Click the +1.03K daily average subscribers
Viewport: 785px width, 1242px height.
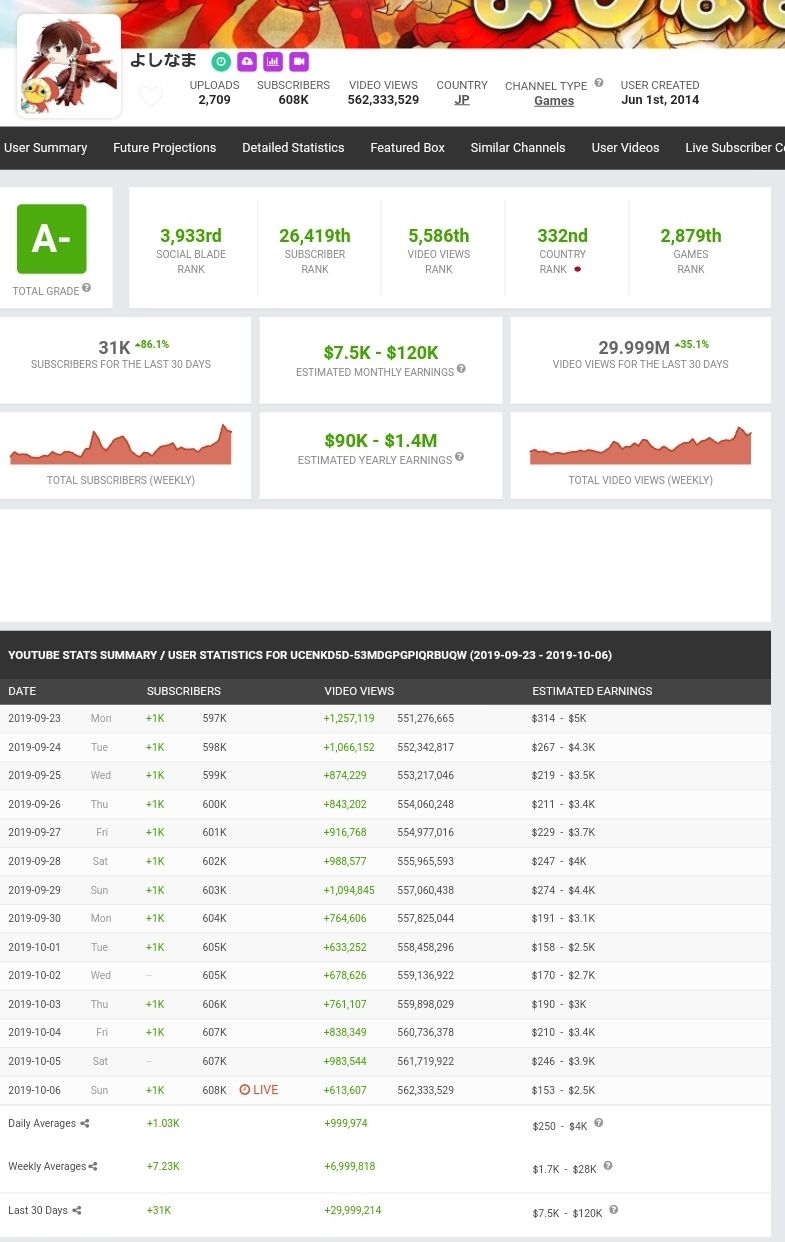163,1124
